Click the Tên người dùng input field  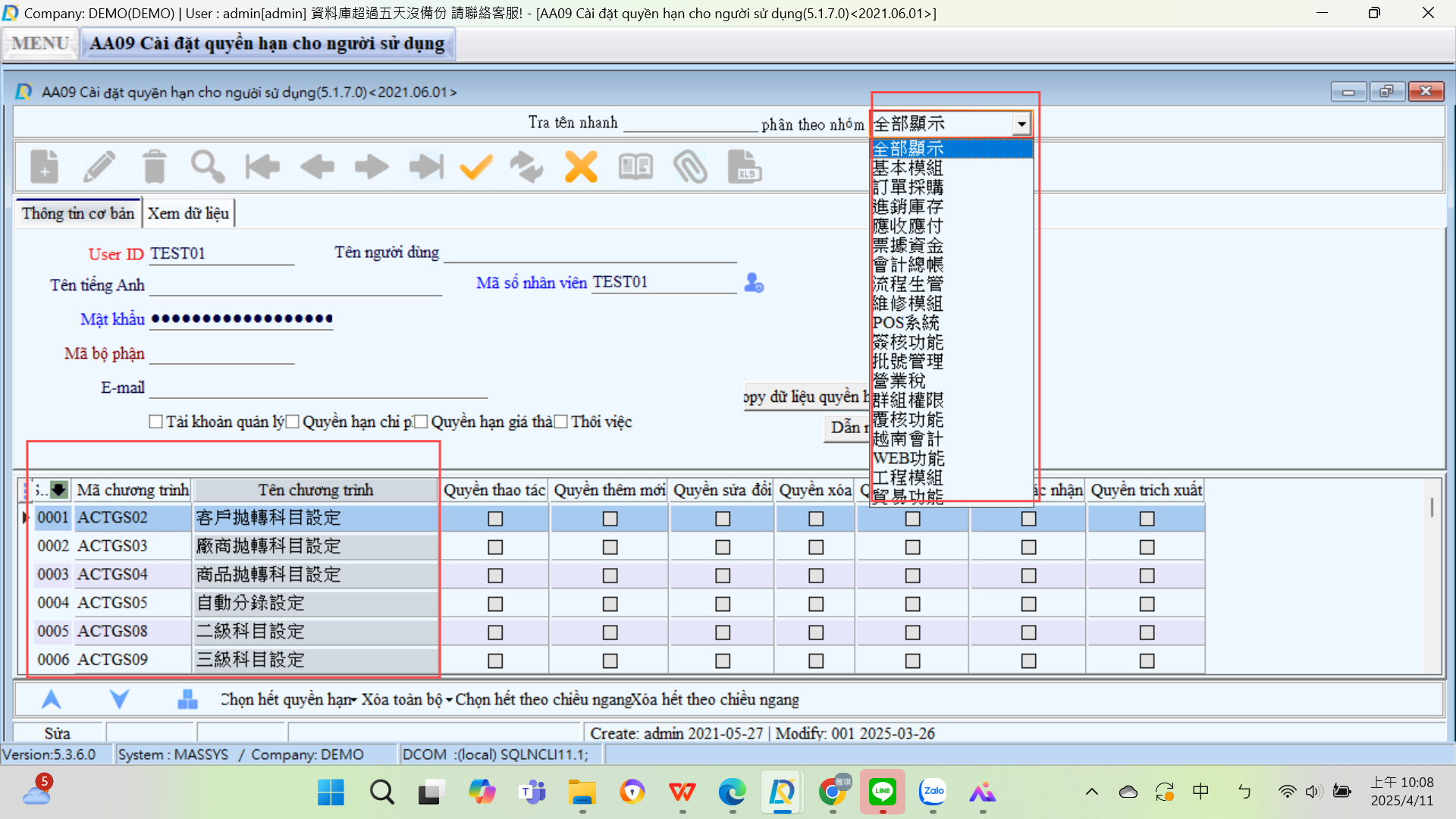click(x=590, y=253)
